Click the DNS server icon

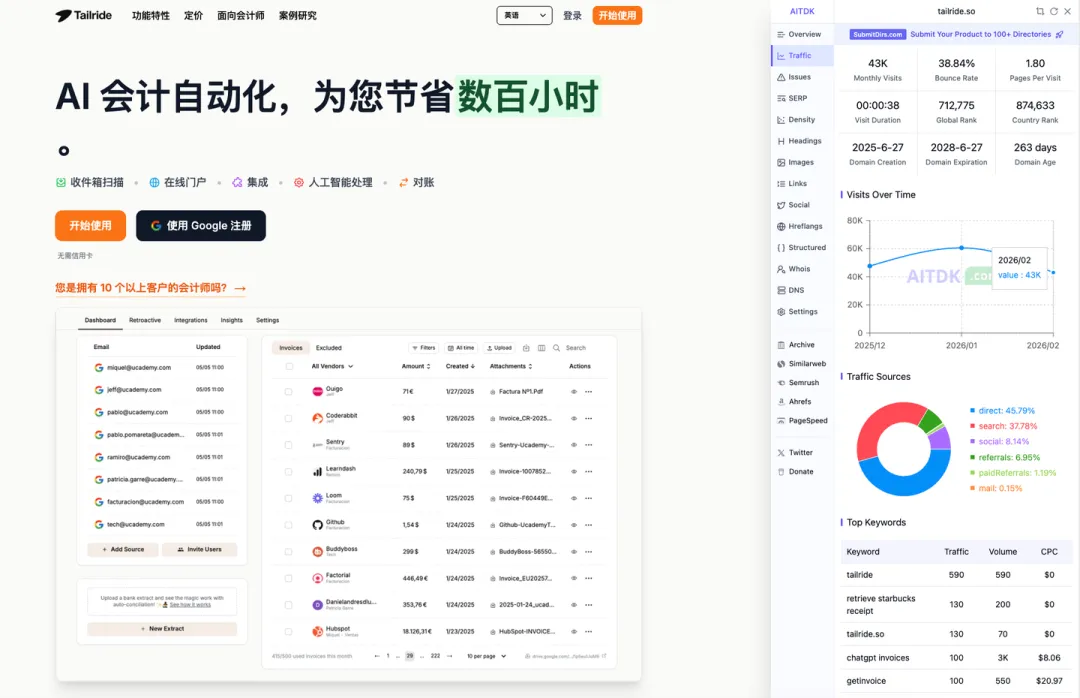781,290
